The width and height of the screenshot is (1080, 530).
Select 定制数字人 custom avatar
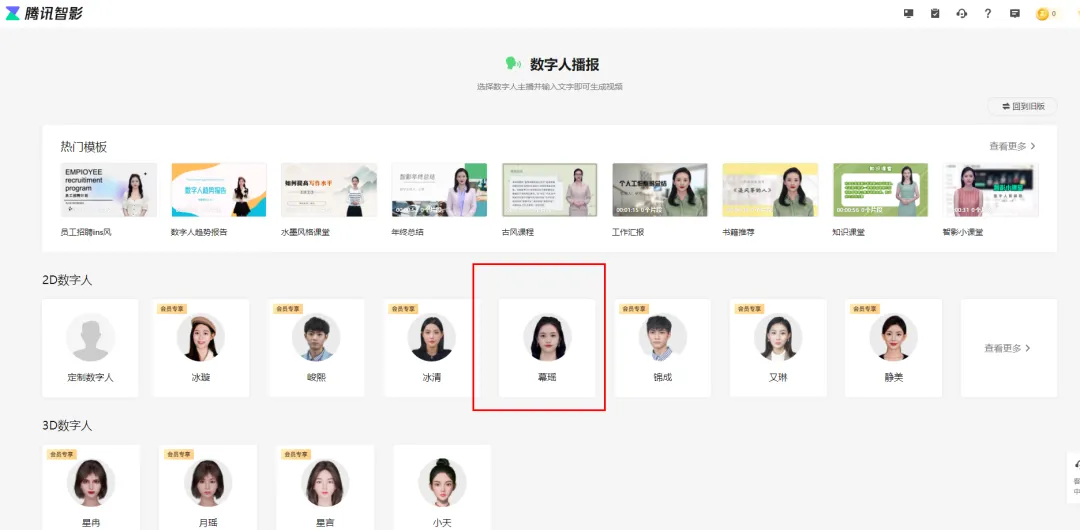90,347
